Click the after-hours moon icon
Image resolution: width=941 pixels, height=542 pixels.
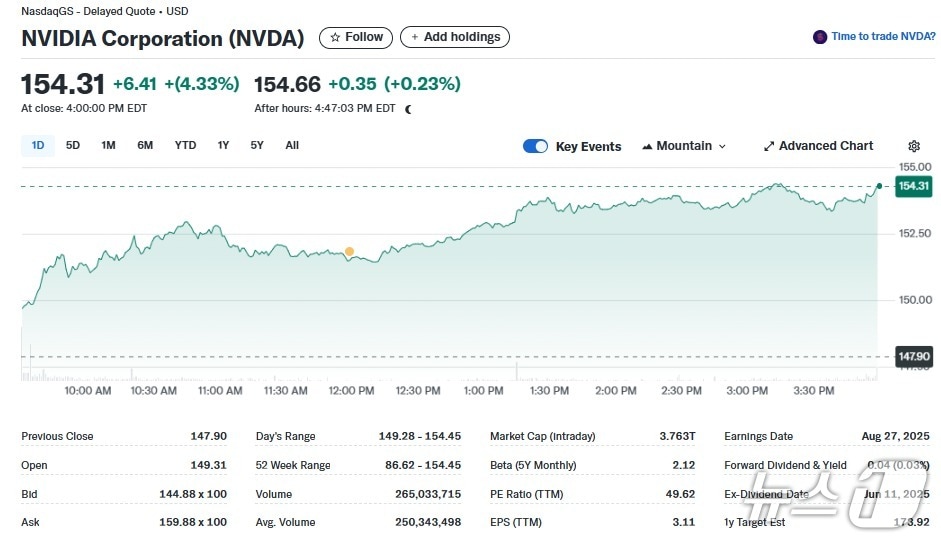click(x=408, y=108)
